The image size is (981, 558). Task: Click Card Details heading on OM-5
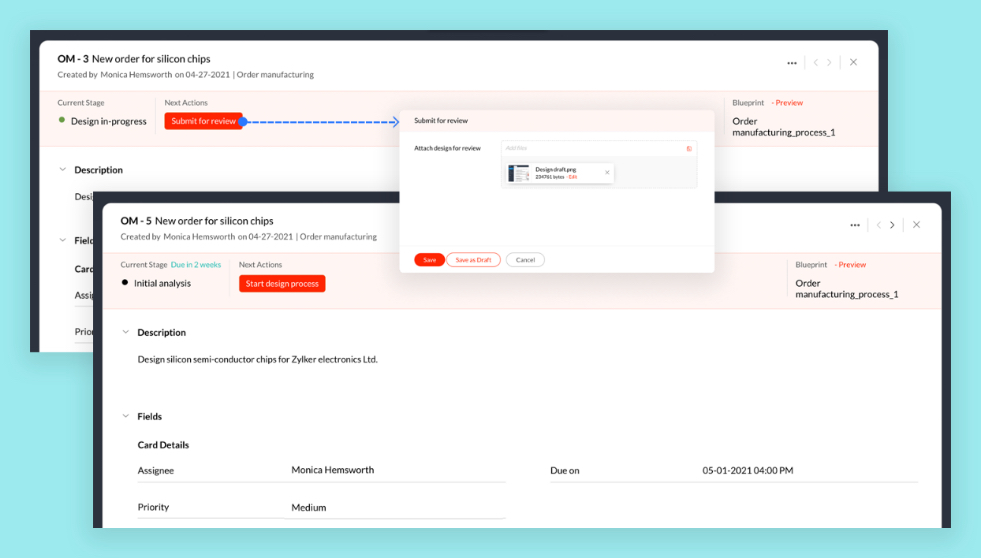point(163,445)
